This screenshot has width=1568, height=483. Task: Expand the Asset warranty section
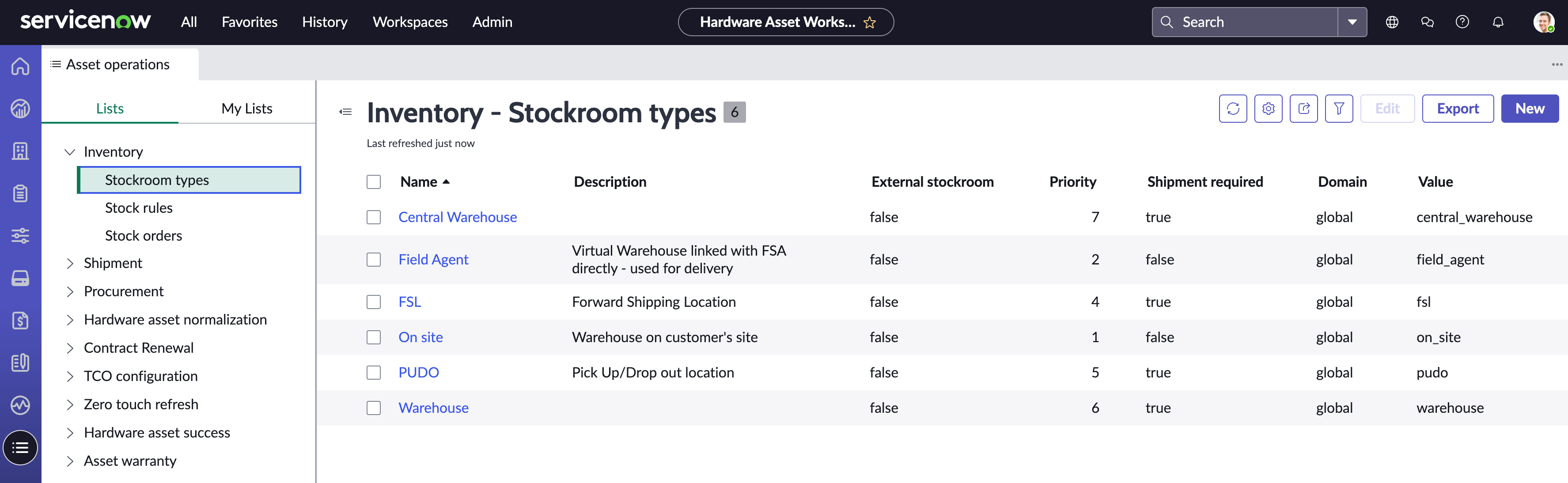point(70,461)
